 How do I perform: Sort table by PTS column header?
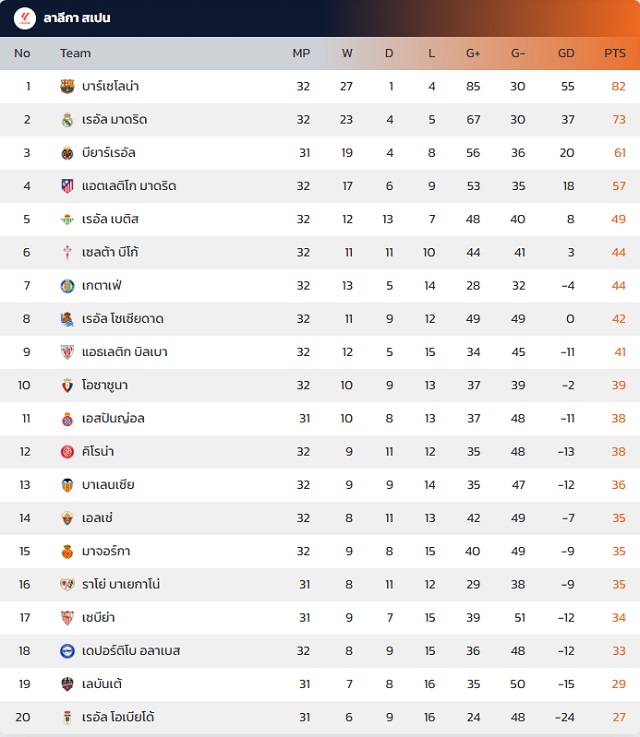(614, 53)
